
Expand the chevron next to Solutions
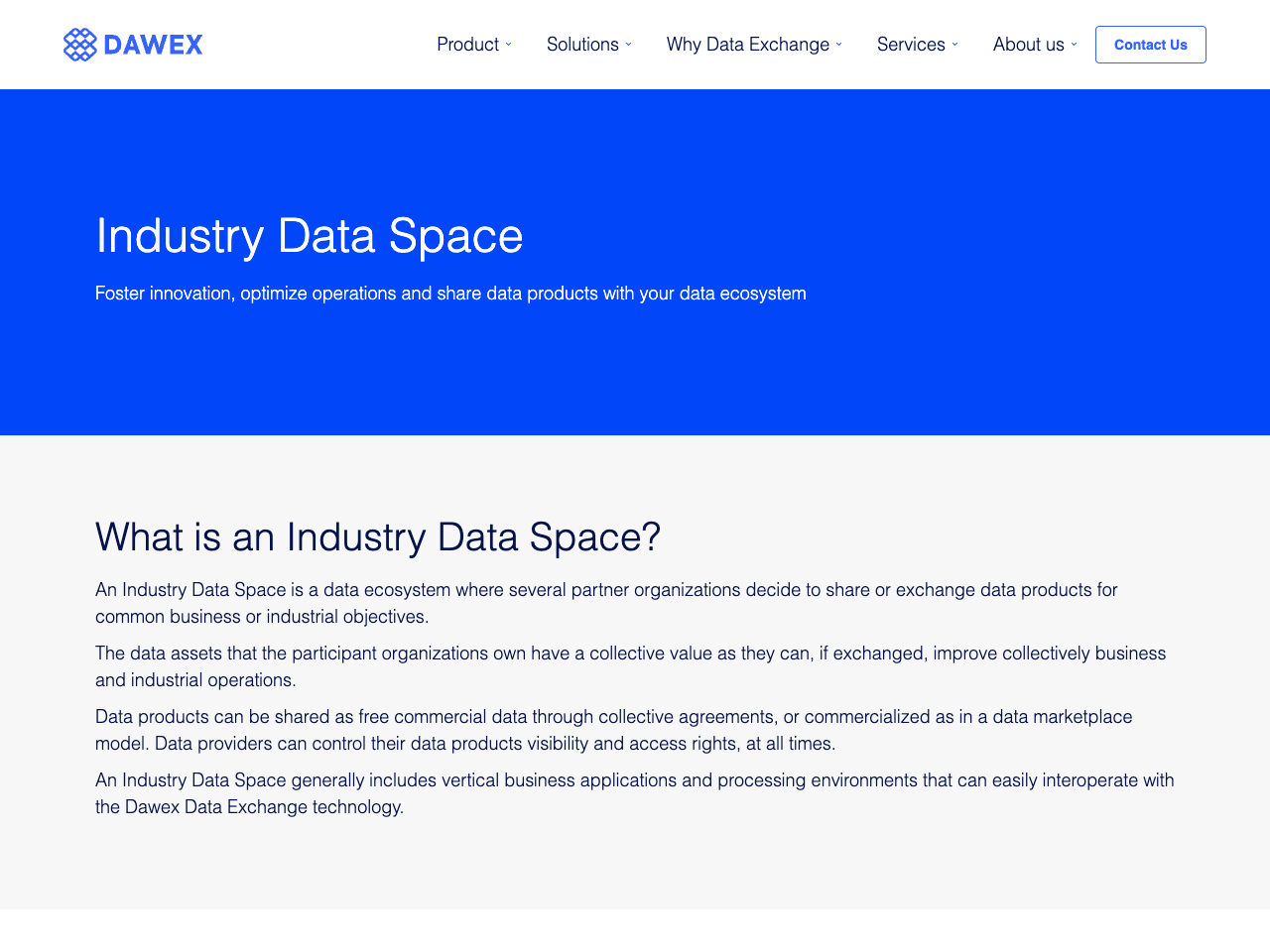tap(628, 45)
